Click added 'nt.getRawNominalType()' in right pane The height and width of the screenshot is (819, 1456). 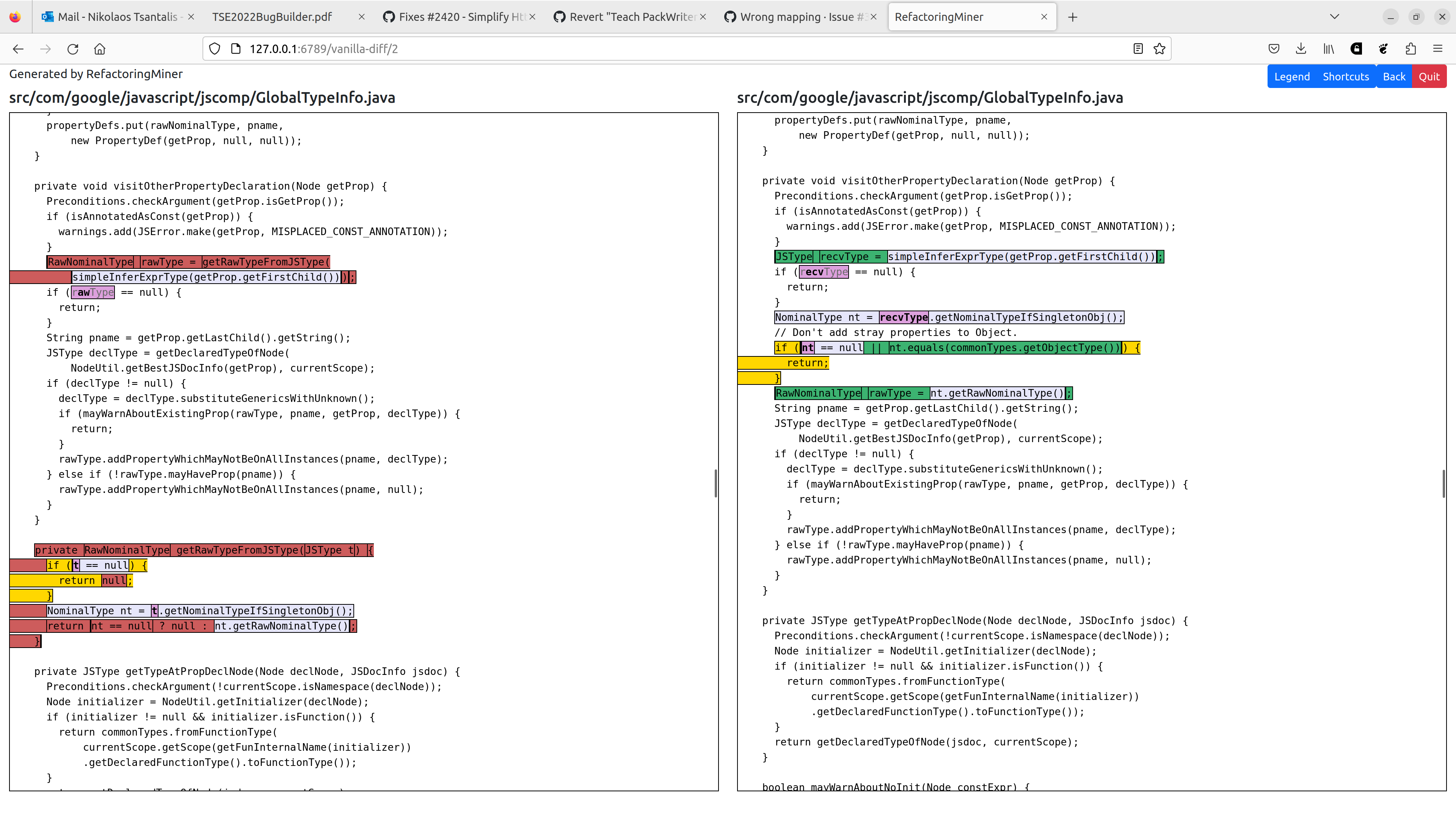point(997,393)
